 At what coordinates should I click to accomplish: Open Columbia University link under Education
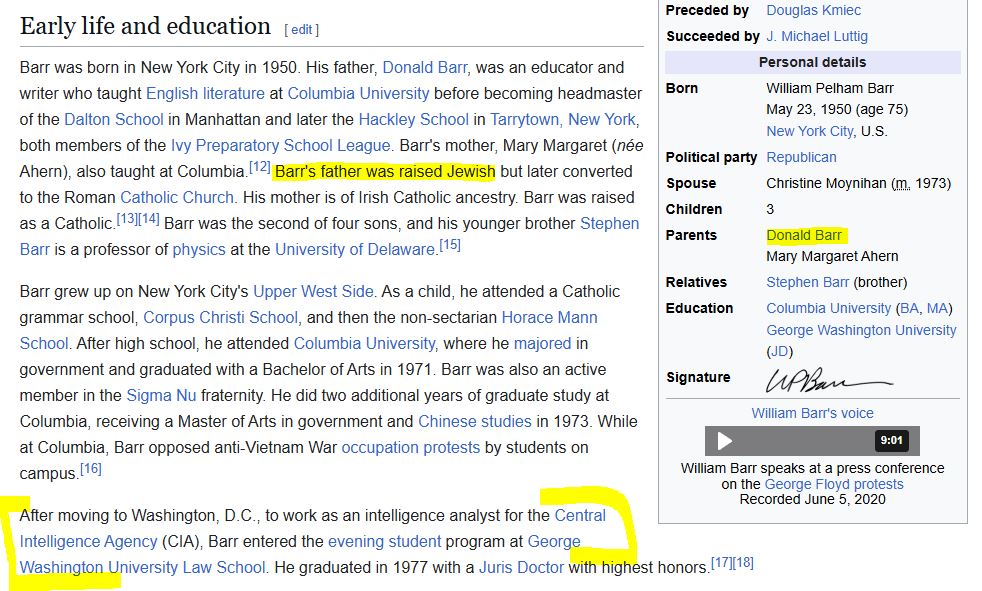coord(829,309)
